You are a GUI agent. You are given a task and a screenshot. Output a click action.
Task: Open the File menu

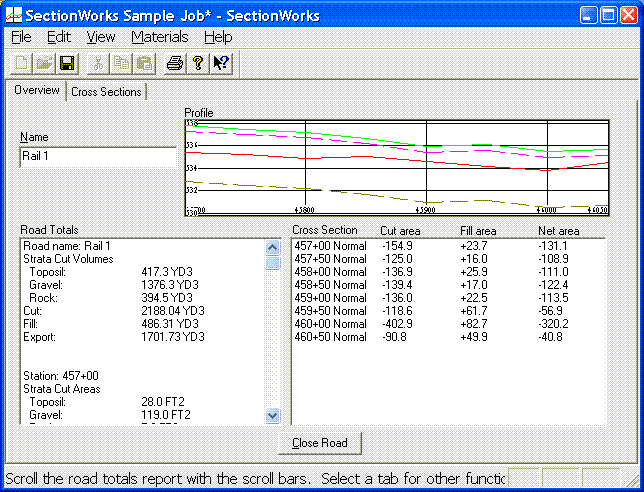[x=21, y=37]
